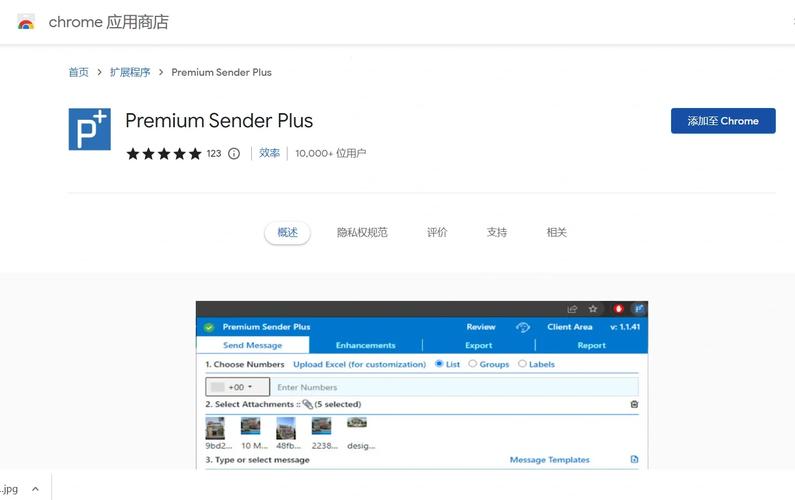795x500 pixels.
Task: Open the rating info icon beside 123
Action: [x=234, y=154]
